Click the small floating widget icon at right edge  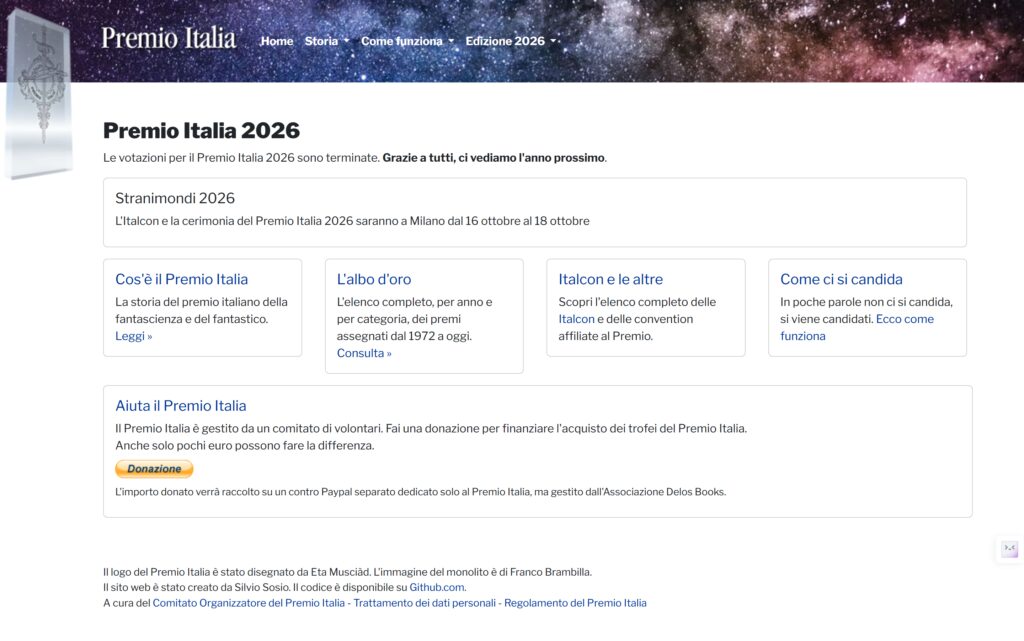click(1010, 548)
